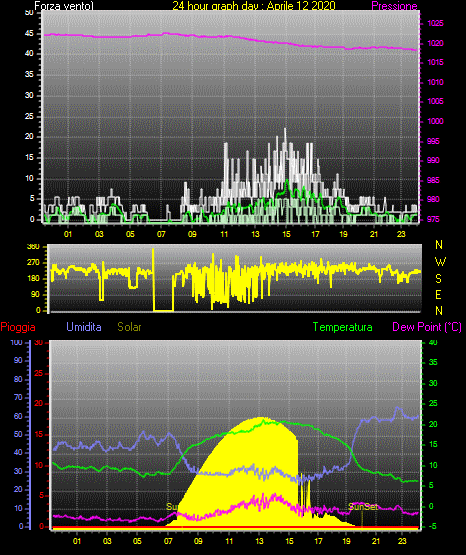Screen dimensions: 466x555
Task: Click red rain axis value 25
Action: click(38, 373)
